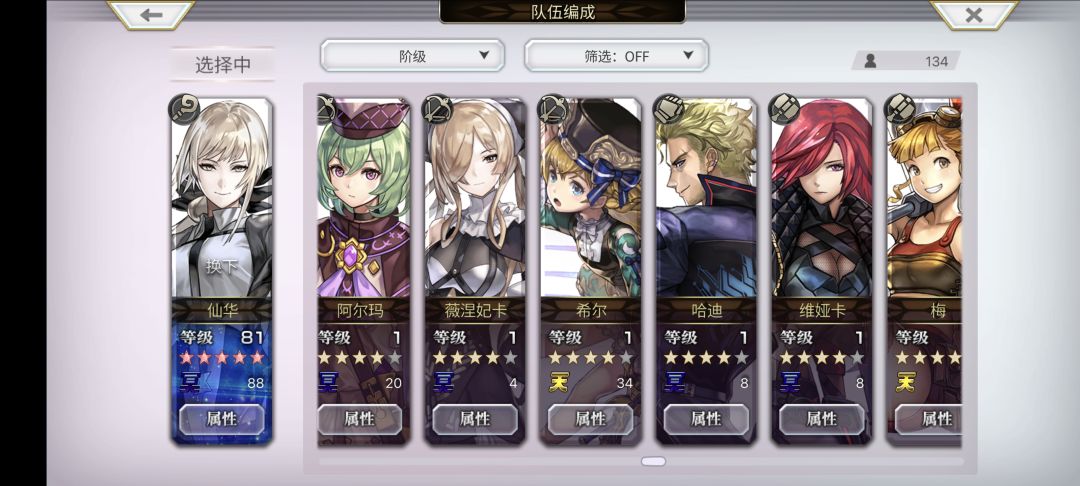View 属性 of 维娅卡
This screenshot has height=486, width=1080.
click(822, 419)
